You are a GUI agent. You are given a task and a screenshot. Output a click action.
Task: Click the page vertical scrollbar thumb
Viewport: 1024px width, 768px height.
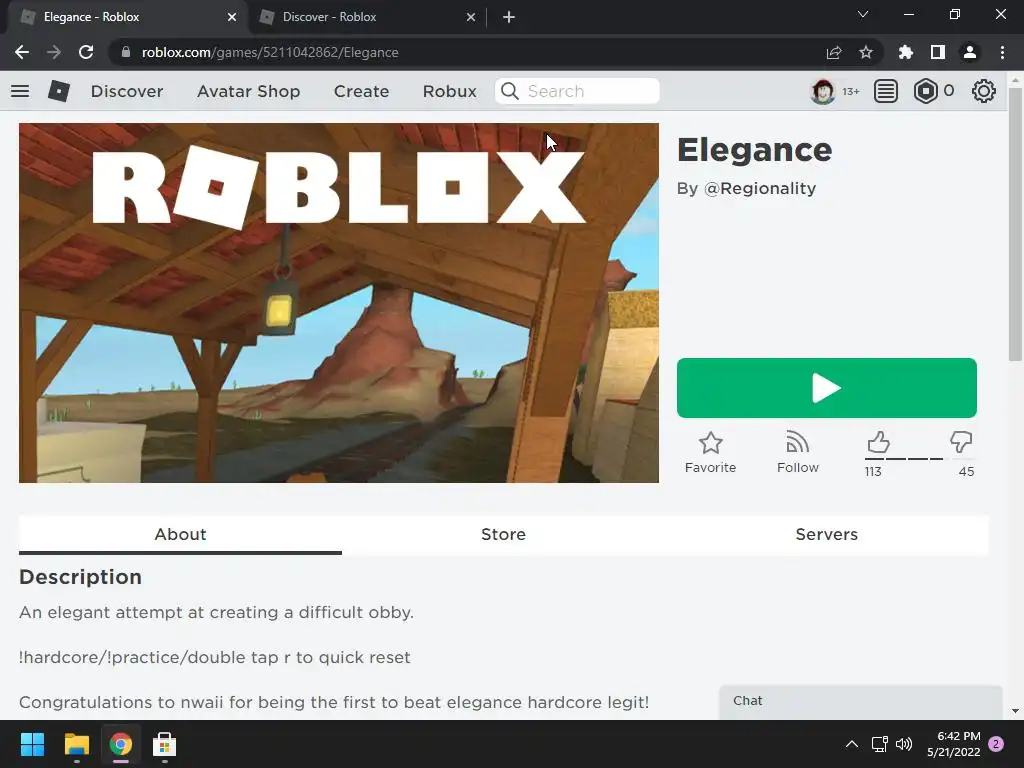1015,224
